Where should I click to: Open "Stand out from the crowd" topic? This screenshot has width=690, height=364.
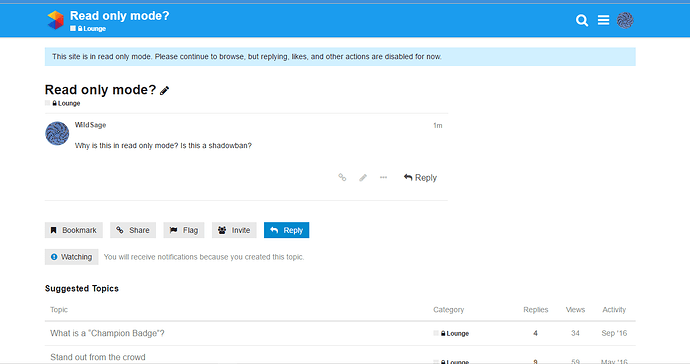(x=98, y=357)
